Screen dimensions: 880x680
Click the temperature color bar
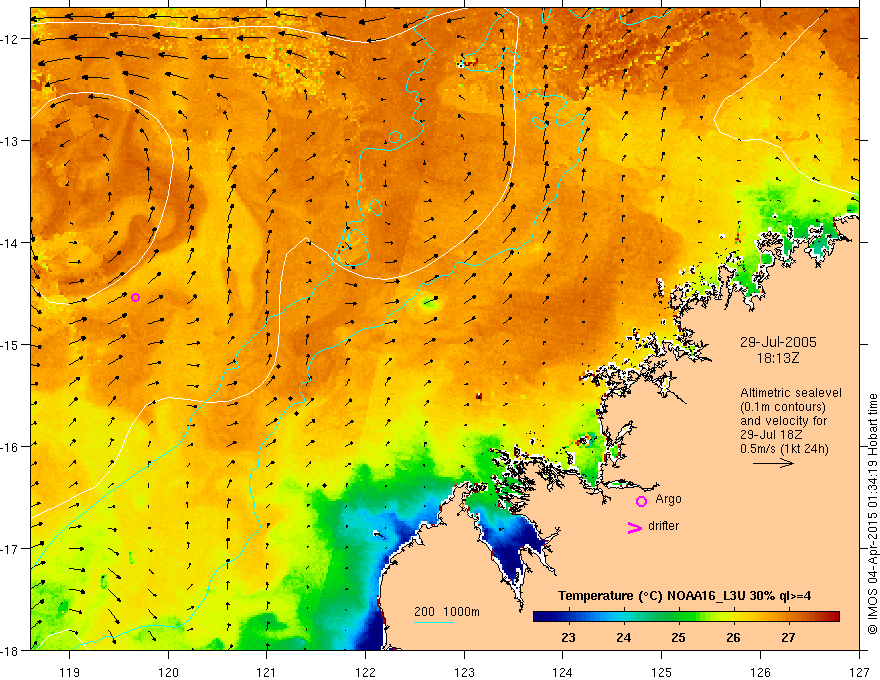tap(686, 617)
